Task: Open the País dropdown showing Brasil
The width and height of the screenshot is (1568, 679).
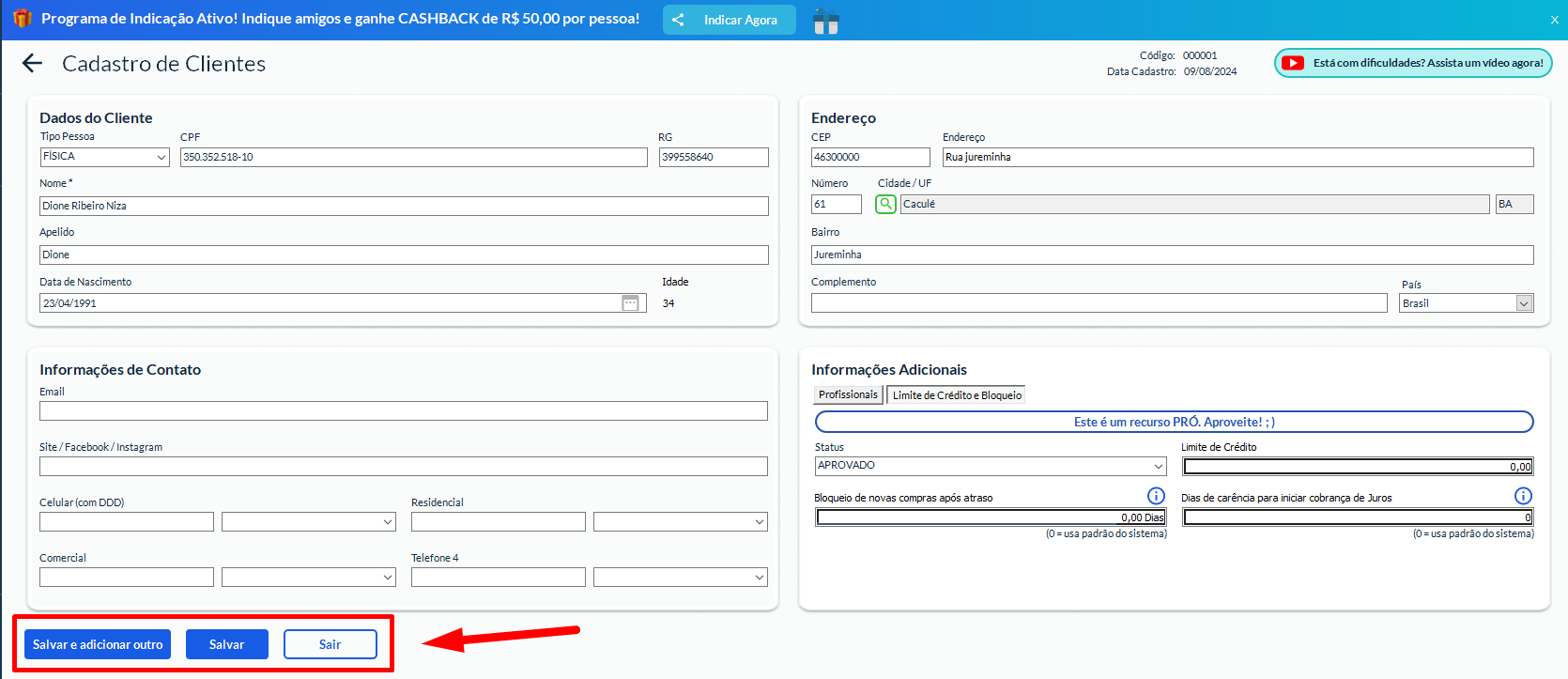Action: (x=1524, y=303)
